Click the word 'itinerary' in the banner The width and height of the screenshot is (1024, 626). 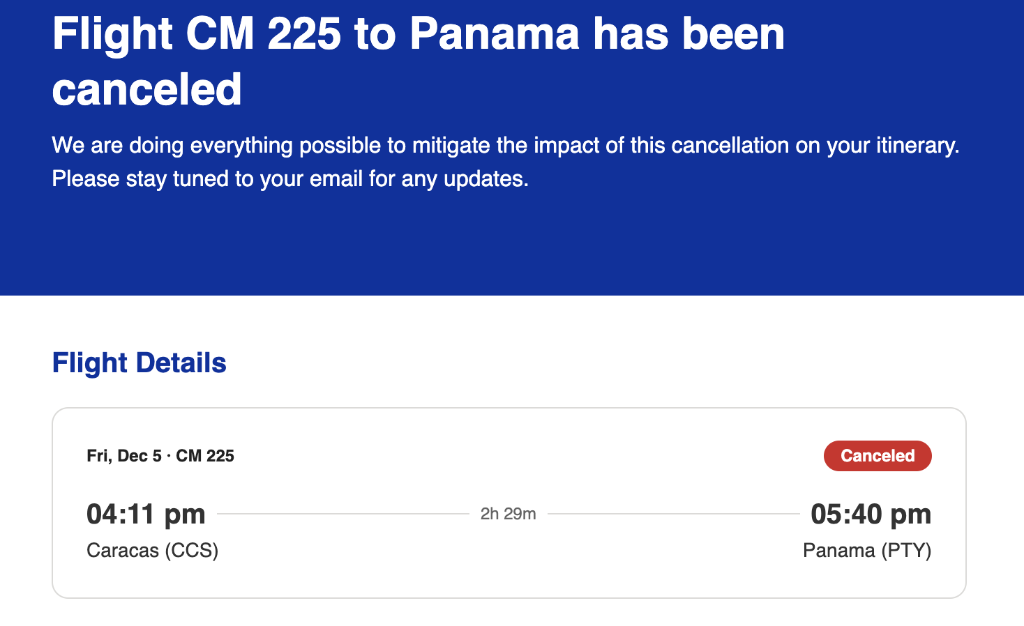pos(913,146)
